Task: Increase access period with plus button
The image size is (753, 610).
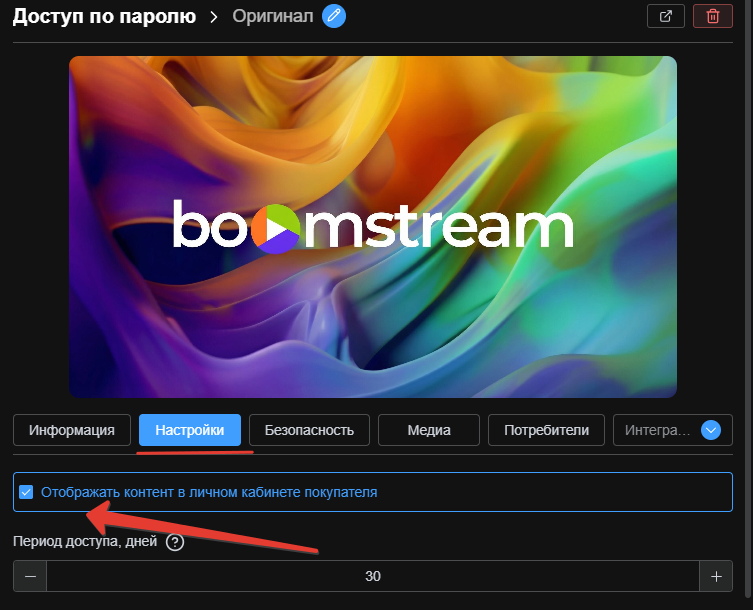Action: tap(716, 576)
